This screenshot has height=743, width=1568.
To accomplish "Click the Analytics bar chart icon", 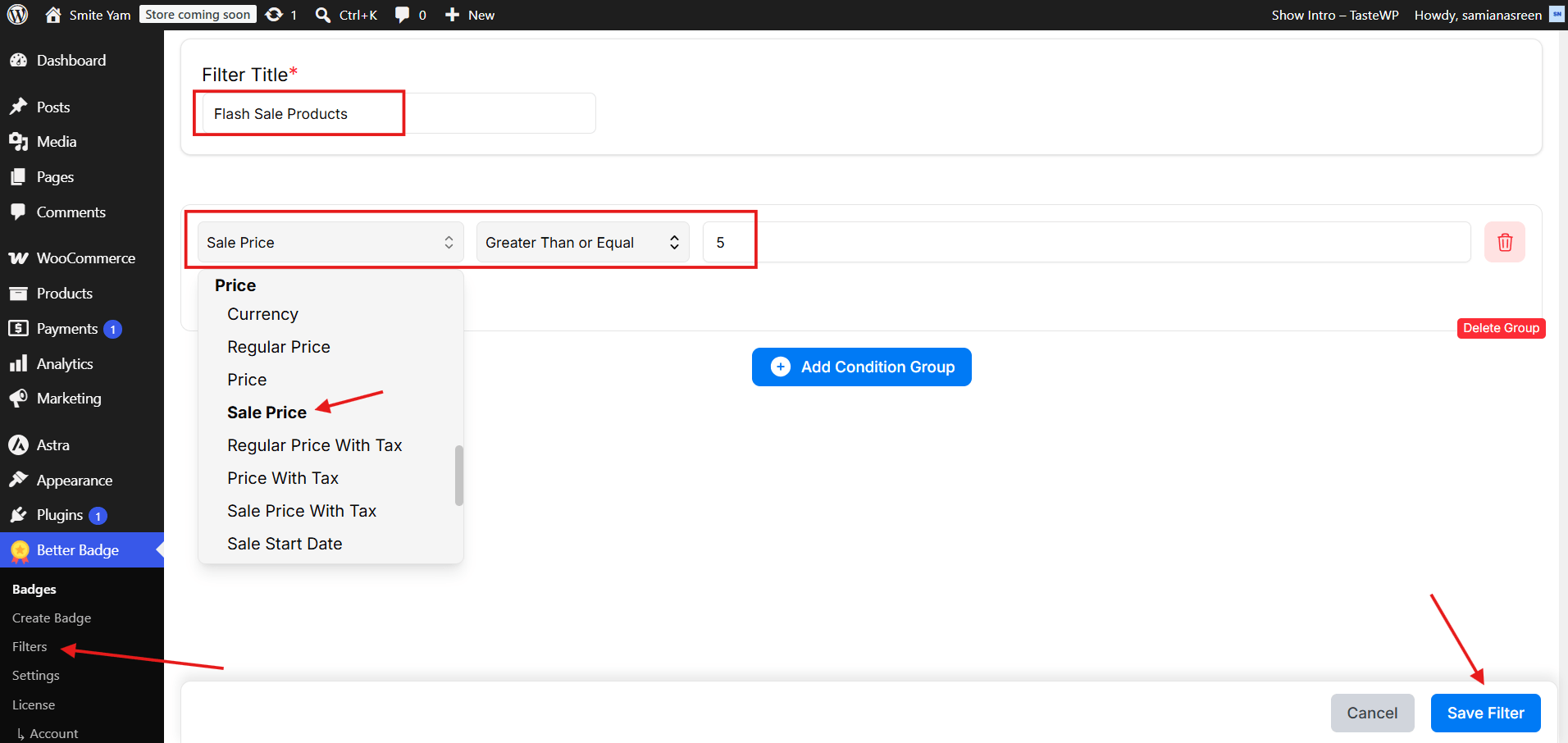I will pyautogui.click(x=18, y=363).
